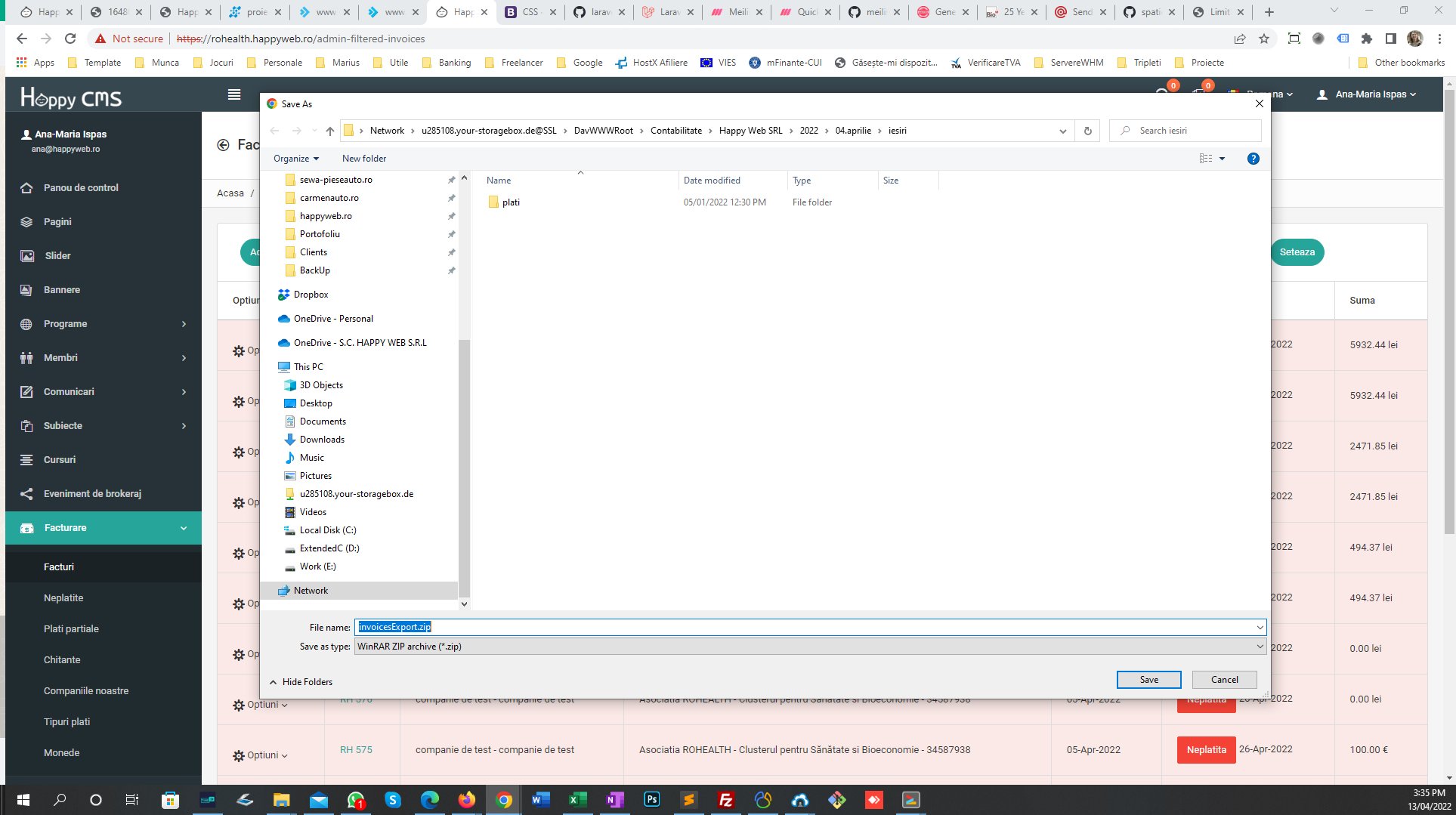Image resolution: width=1456 pixels, height=815 pixels.
Task: Change view with the view options icon
Action: [x=1205, y=159]
